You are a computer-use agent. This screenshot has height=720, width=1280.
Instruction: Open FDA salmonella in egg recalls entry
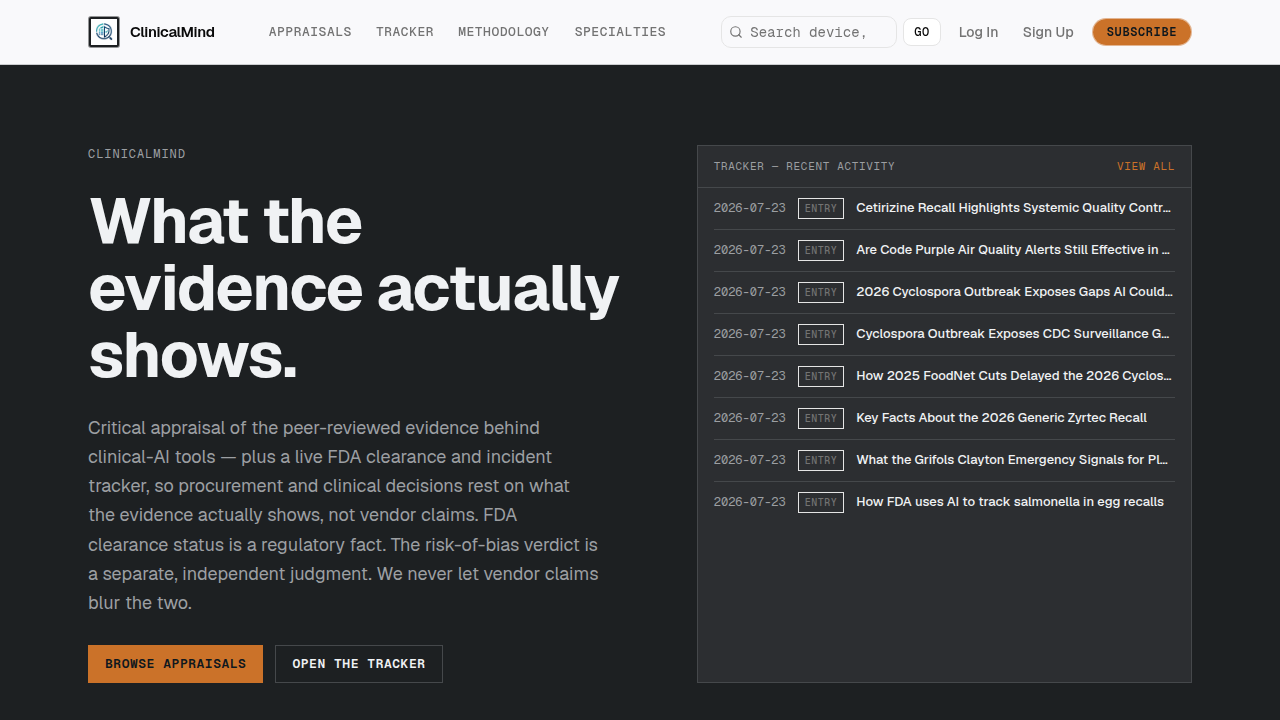point(1010,502)
